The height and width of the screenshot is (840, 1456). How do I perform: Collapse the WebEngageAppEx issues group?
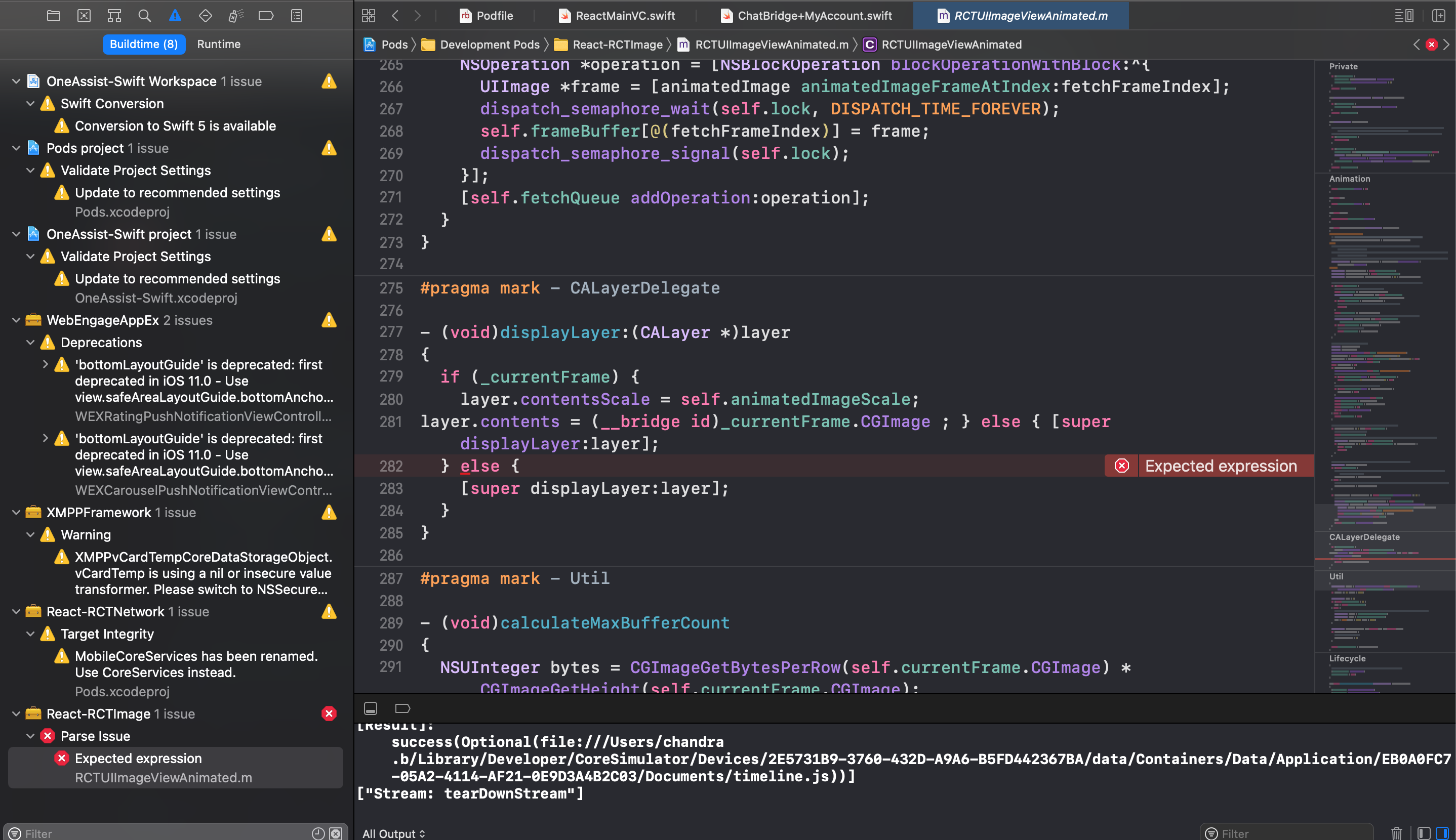16,320
